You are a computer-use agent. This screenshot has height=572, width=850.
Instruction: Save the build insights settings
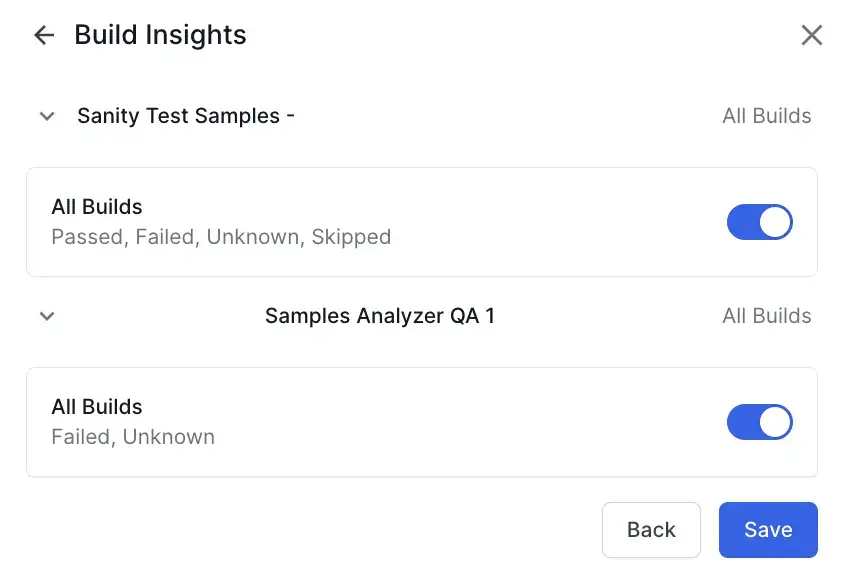coord(767,530)
